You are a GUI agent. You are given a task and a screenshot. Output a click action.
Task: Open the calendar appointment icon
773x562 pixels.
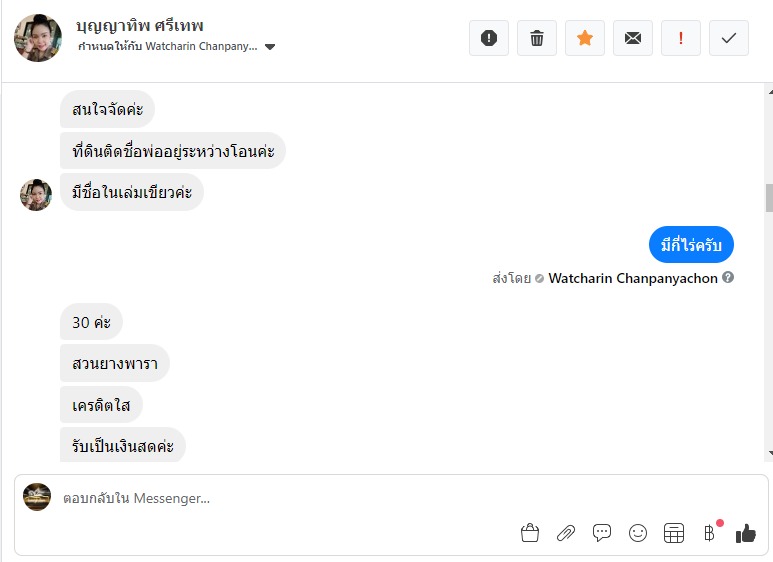pos(674,533)
